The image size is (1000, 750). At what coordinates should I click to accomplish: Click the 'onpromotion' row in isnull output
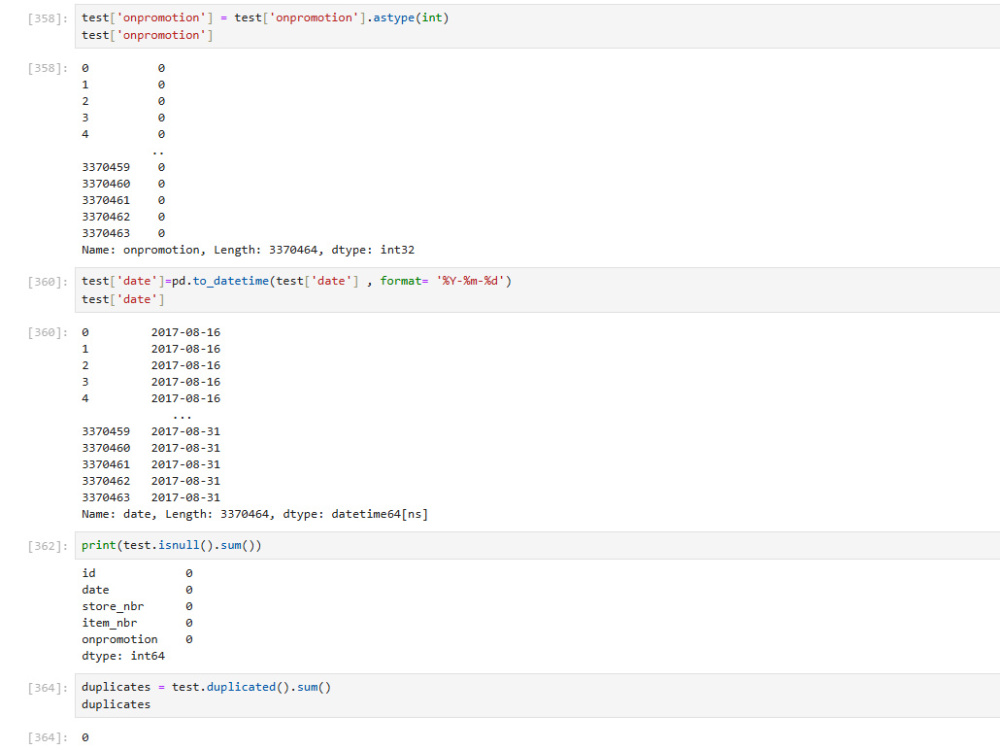point(137,639)
